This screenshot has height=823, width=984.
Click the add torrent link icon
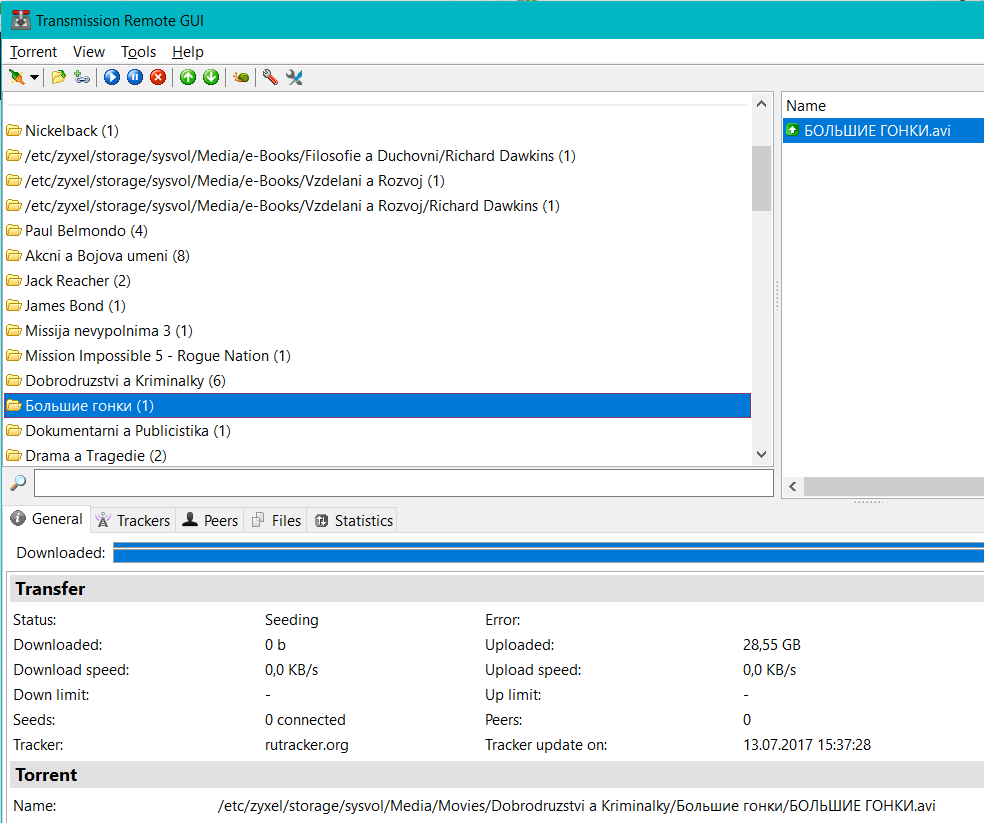pos(82,77)
